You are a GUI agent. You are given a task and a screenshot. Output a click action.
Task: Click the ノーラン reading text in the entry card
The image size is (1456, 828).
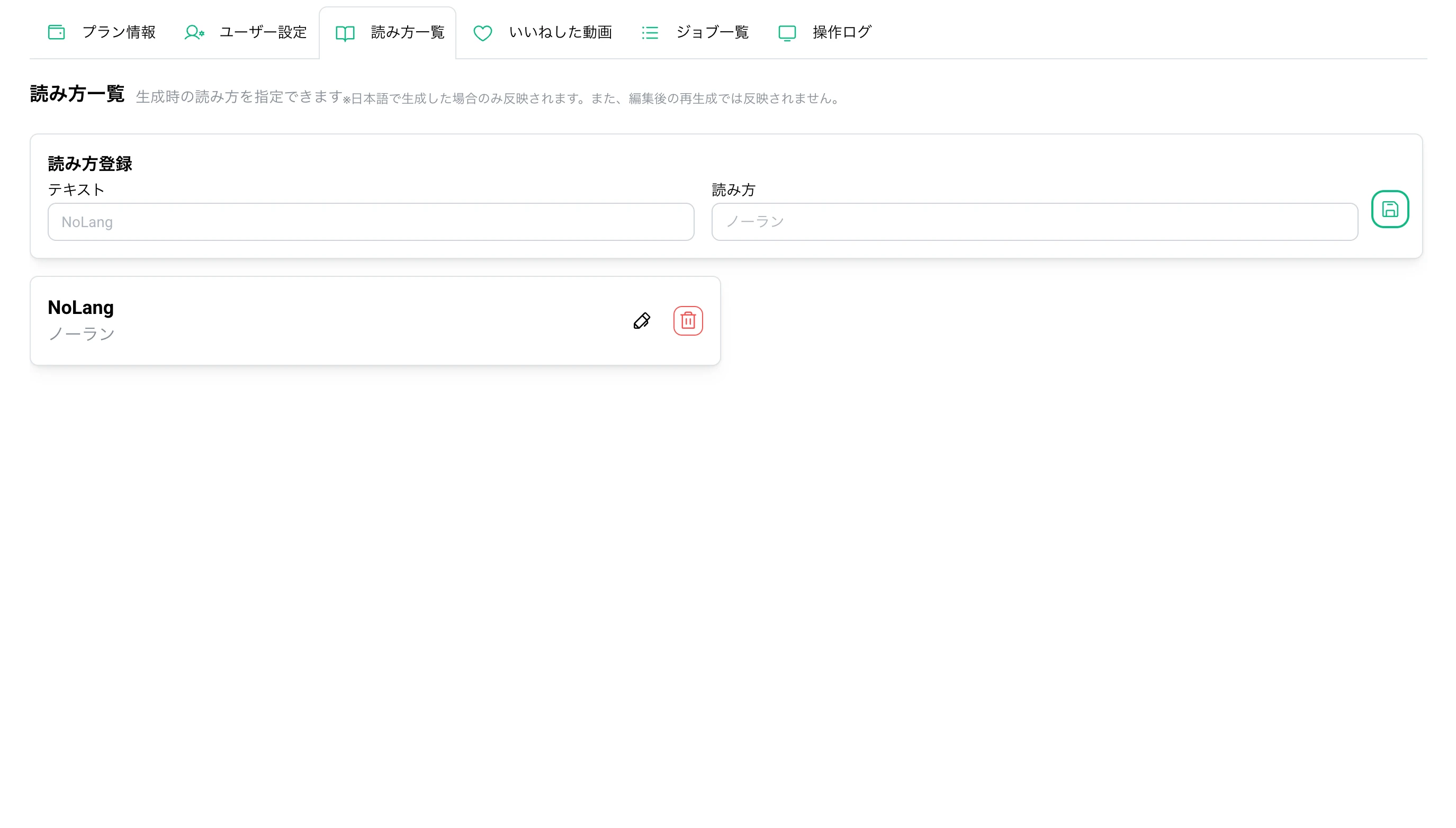(x=82, y=334)
